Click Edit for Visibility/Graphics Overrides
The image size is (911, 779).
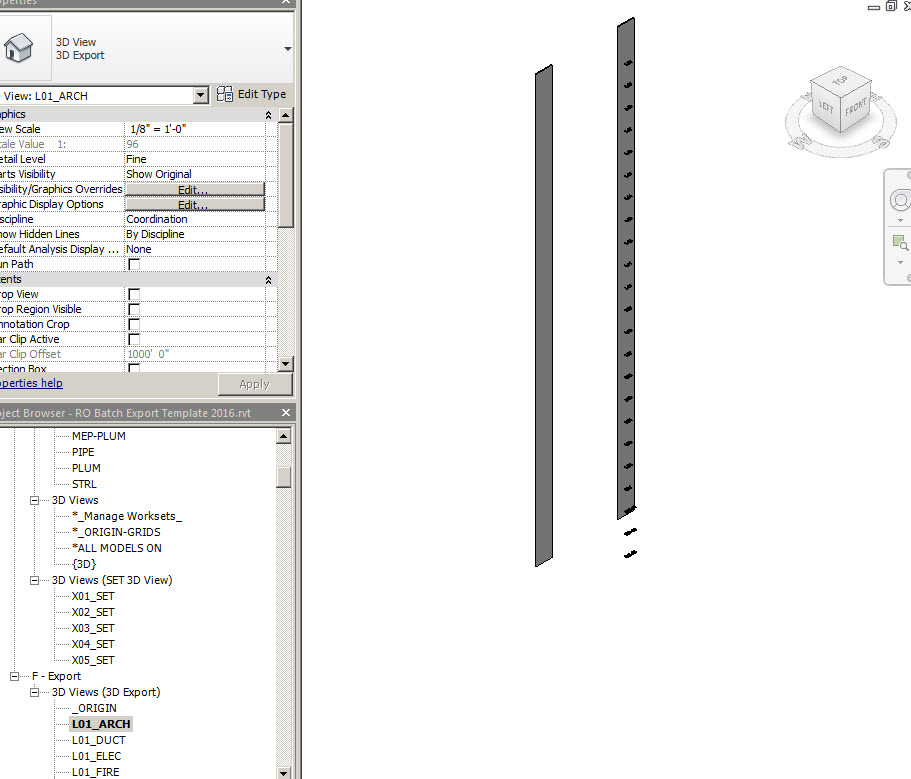[x=195, y=189]
